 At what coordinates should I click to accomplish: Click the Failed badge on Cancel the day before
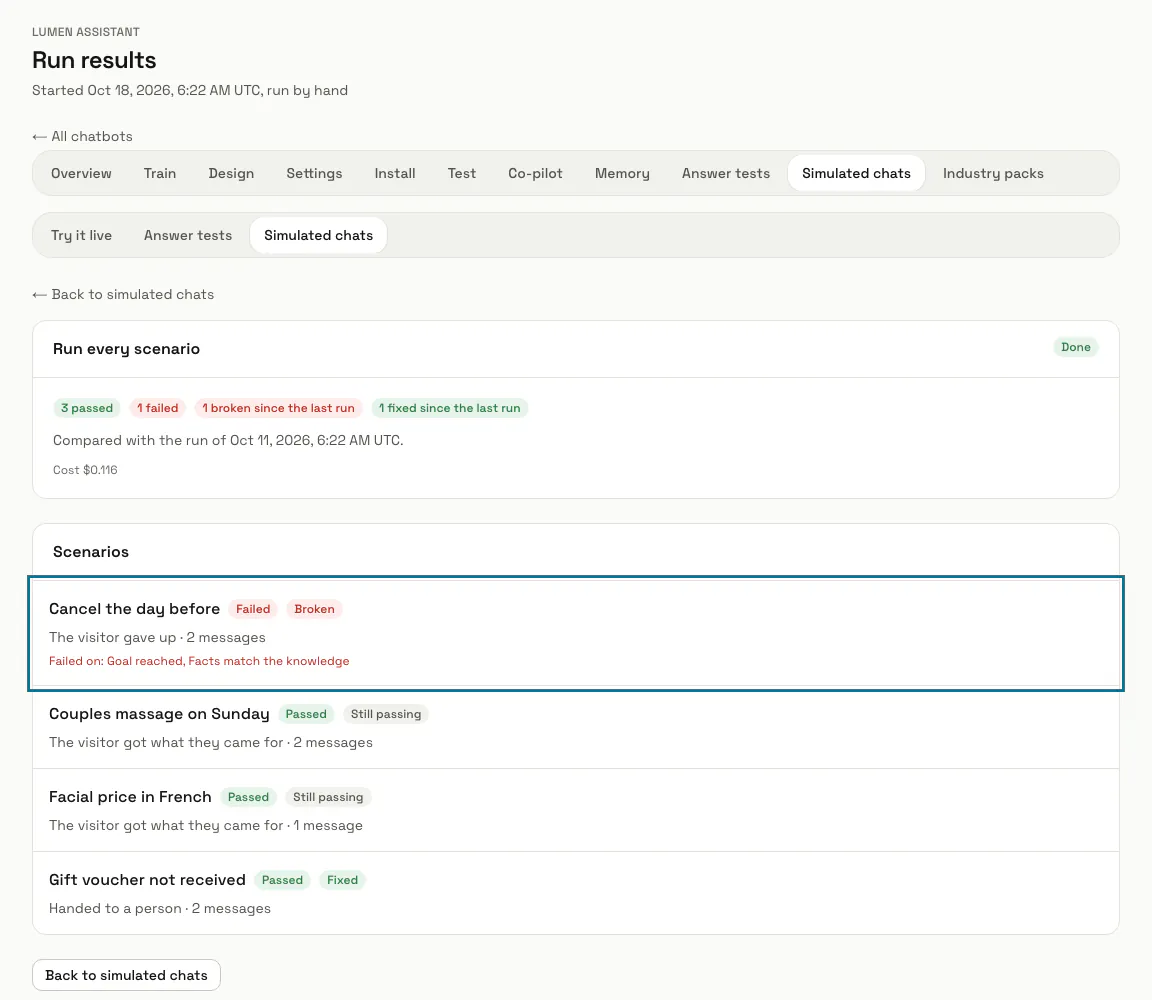(253, 609)
